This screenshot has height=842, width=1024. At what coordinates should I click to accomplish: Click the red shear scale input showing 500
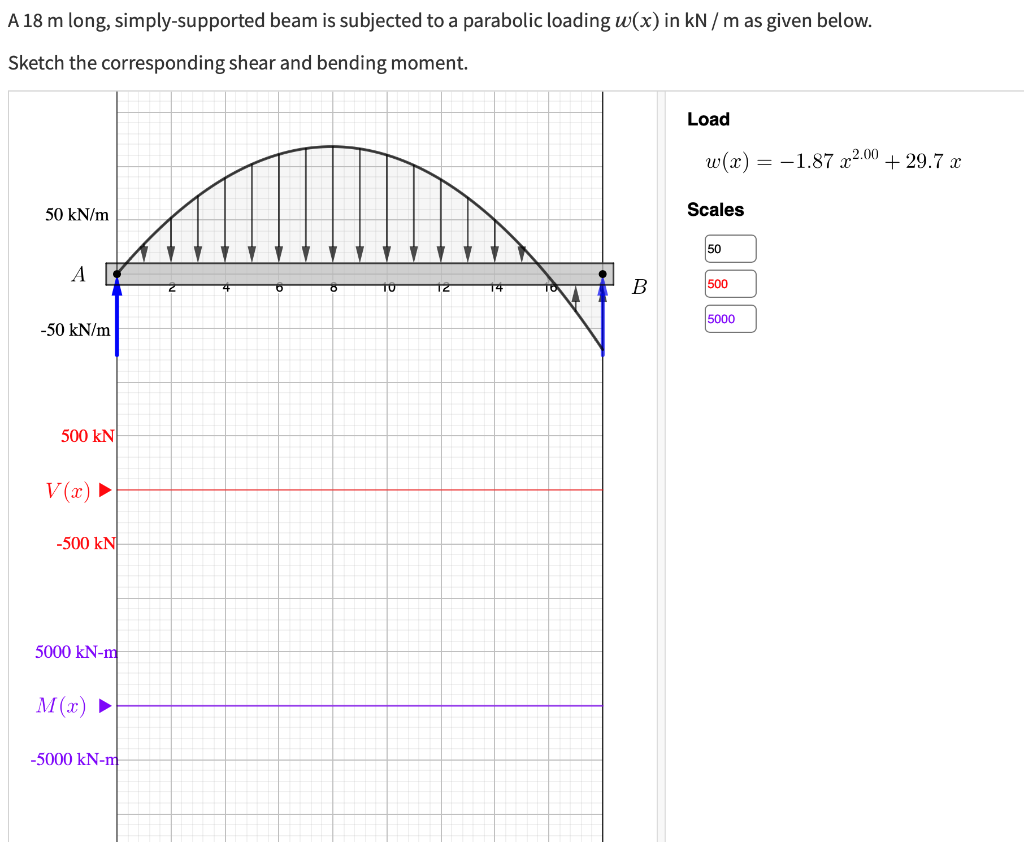(x=730, y=284)
